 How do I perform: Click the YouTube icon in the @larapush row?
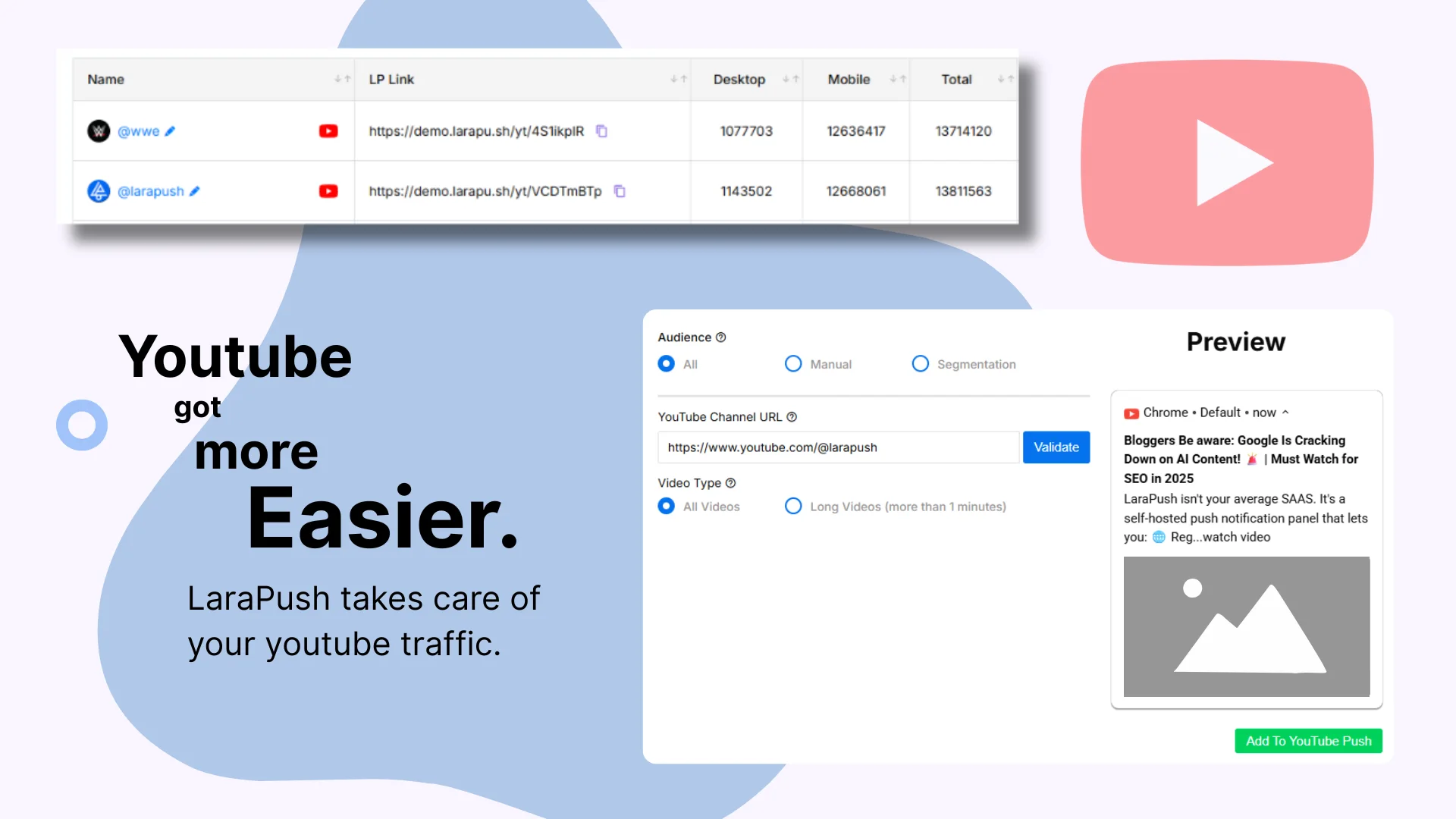point(328,191)
